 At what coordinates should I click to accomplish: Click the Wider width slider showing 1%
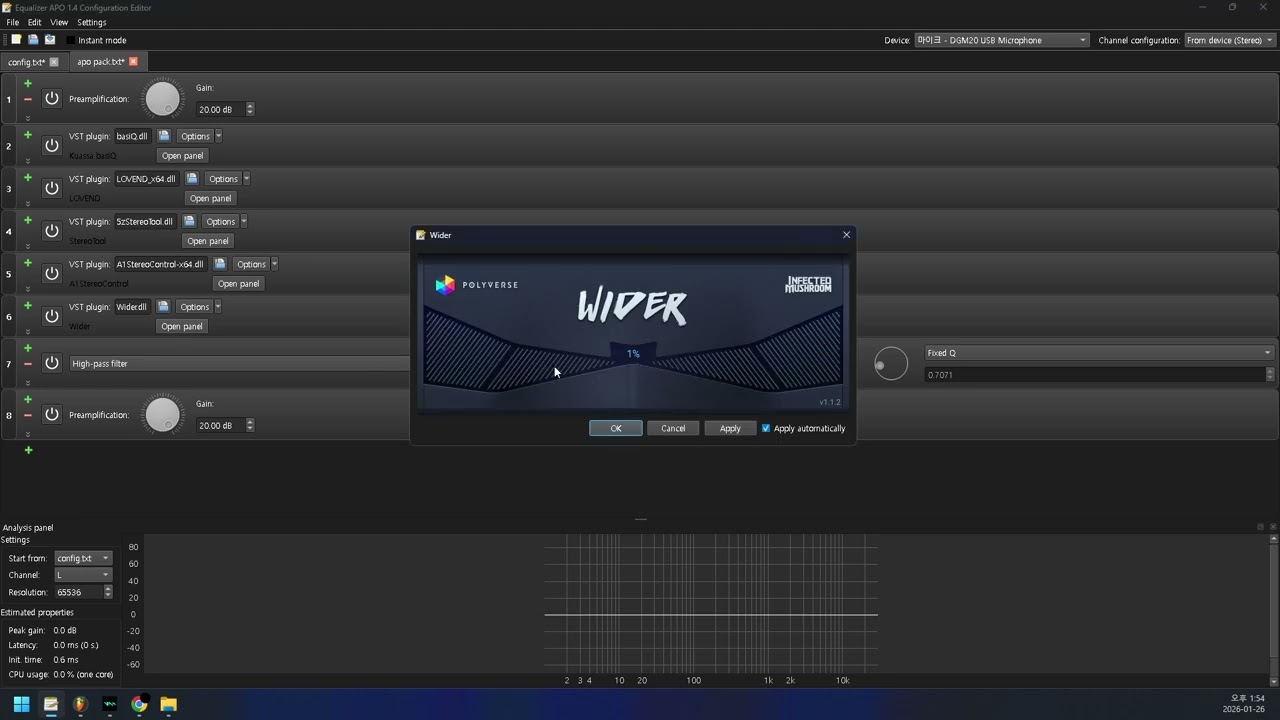point(633,354)
